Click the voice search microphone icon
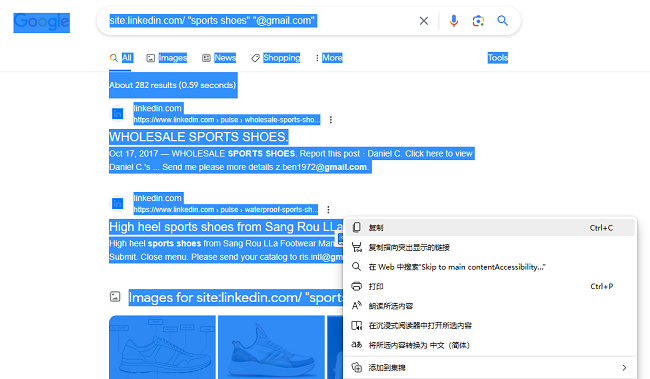The image size is (650, 379). pyautogui.click(x=454, y=21)
